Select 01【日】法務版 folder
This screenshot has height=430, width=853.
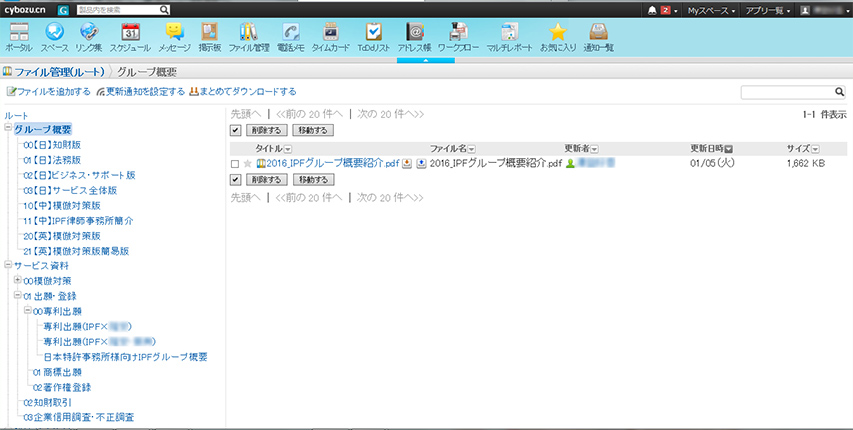pos(52,160)
